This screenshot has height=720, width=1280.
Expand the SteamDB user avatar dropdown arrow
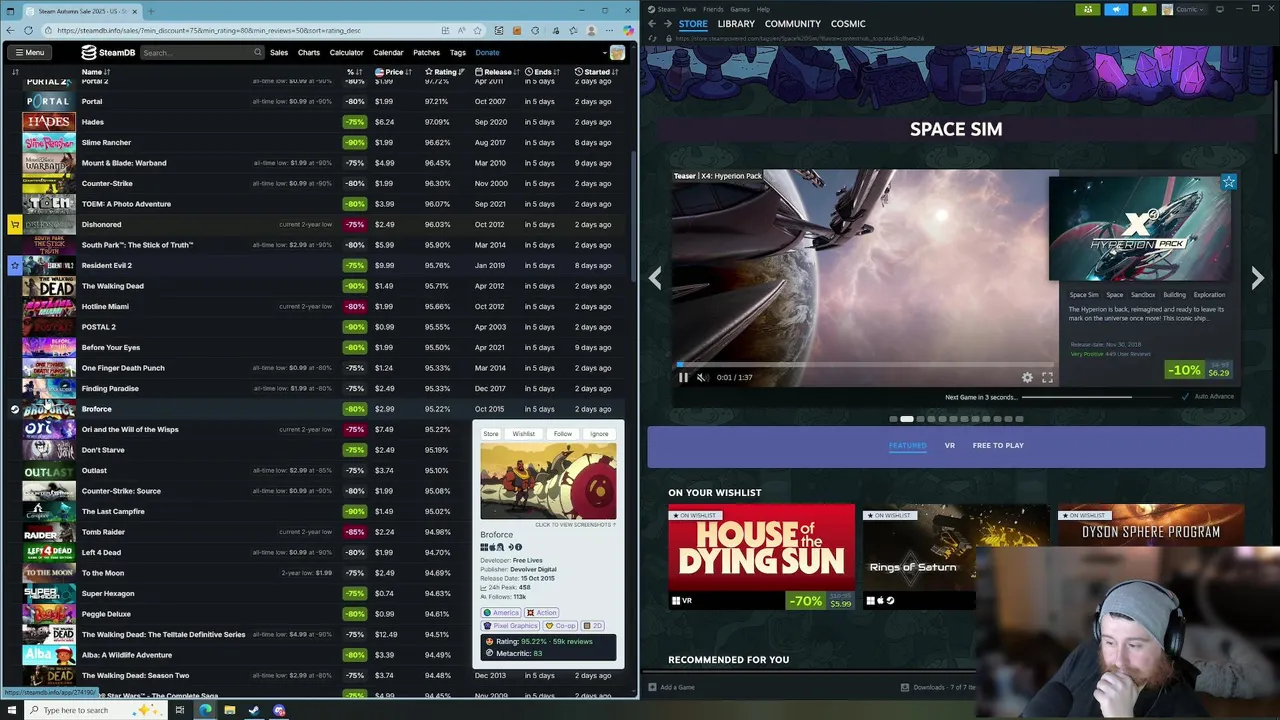[604, 53]
